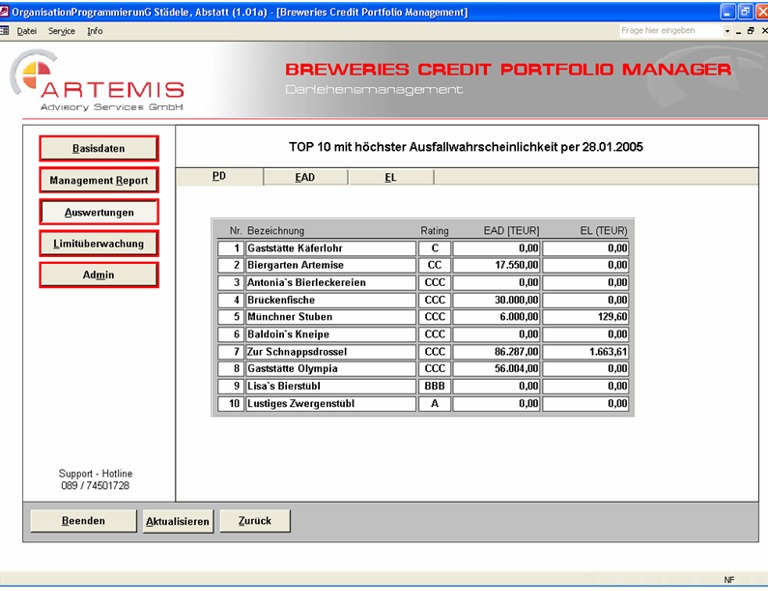Screen dimensions: 768x591
Task: Click the Artemis Advisory Services logo
Action: tap(97, 81)
